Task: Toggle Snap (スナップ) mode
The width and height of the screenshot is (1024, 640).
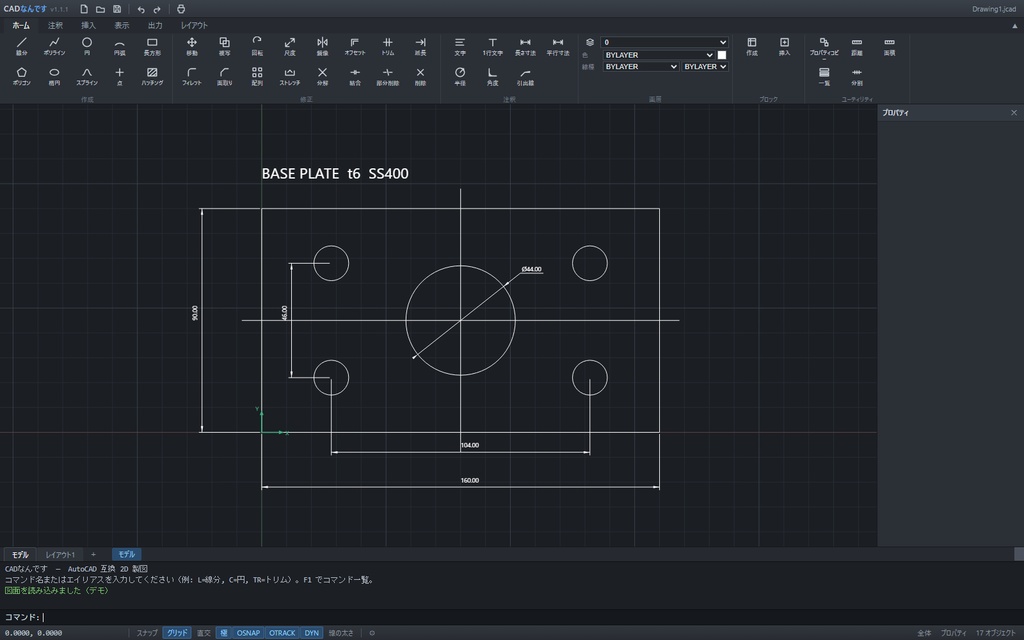Action: pyautogui.click(x=147, y=633)
